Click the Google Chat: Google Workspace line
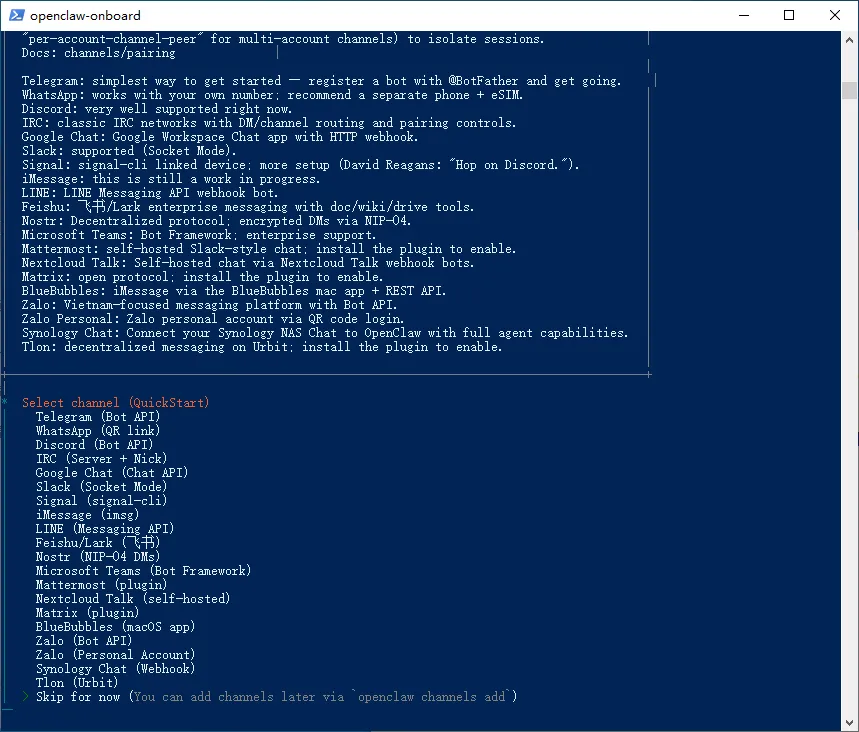The width and height of the screenshot is (859, 732). tap(220, 137)
